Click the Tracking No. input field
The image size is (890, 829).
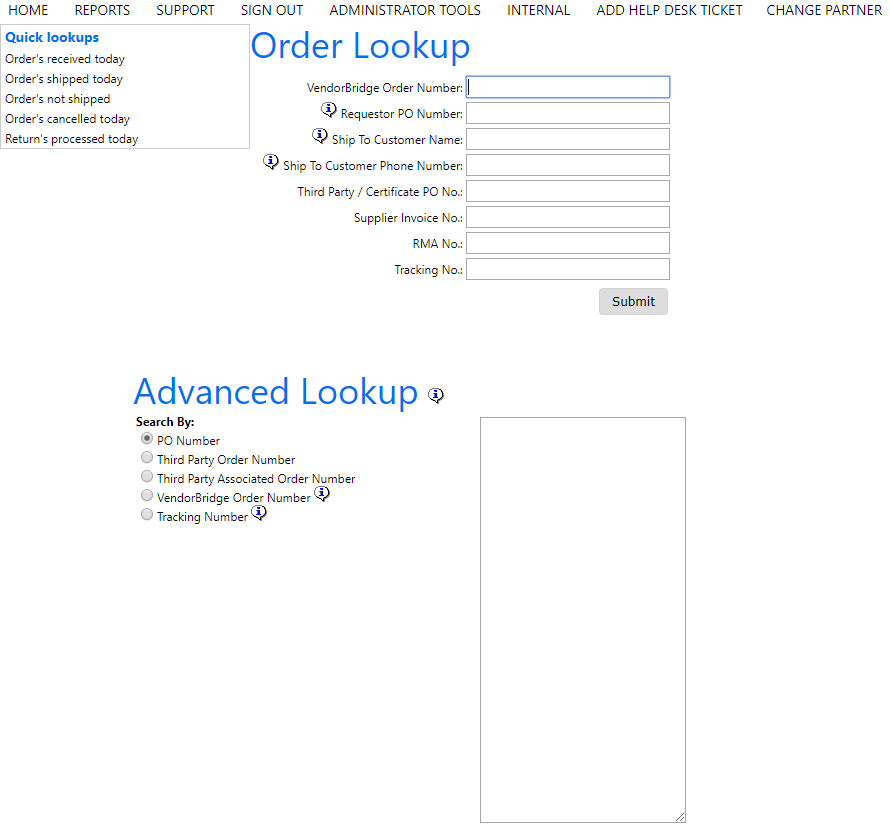[x=568, y=270]
